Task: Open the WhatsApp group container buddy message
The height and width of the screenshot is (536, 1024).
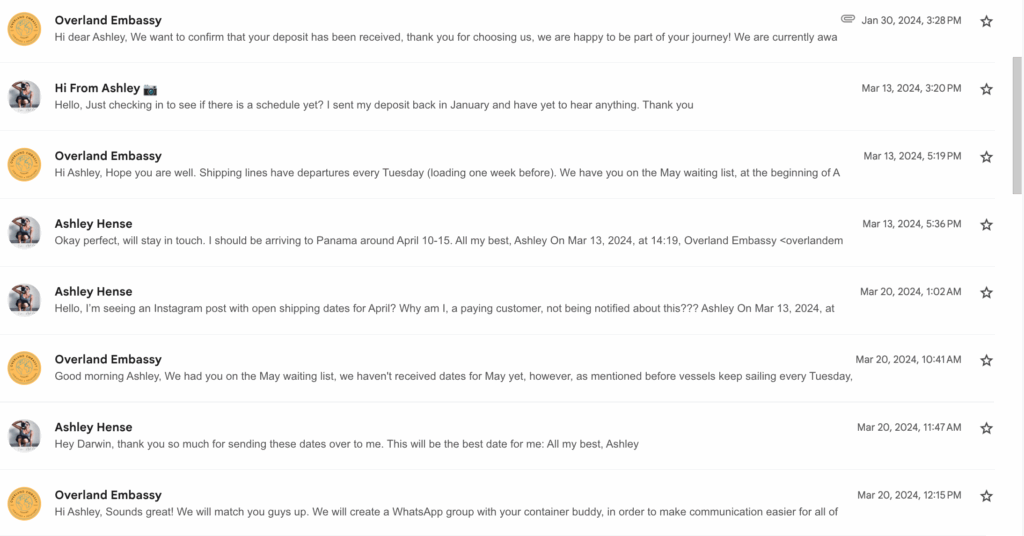Action: coord(445,512)
